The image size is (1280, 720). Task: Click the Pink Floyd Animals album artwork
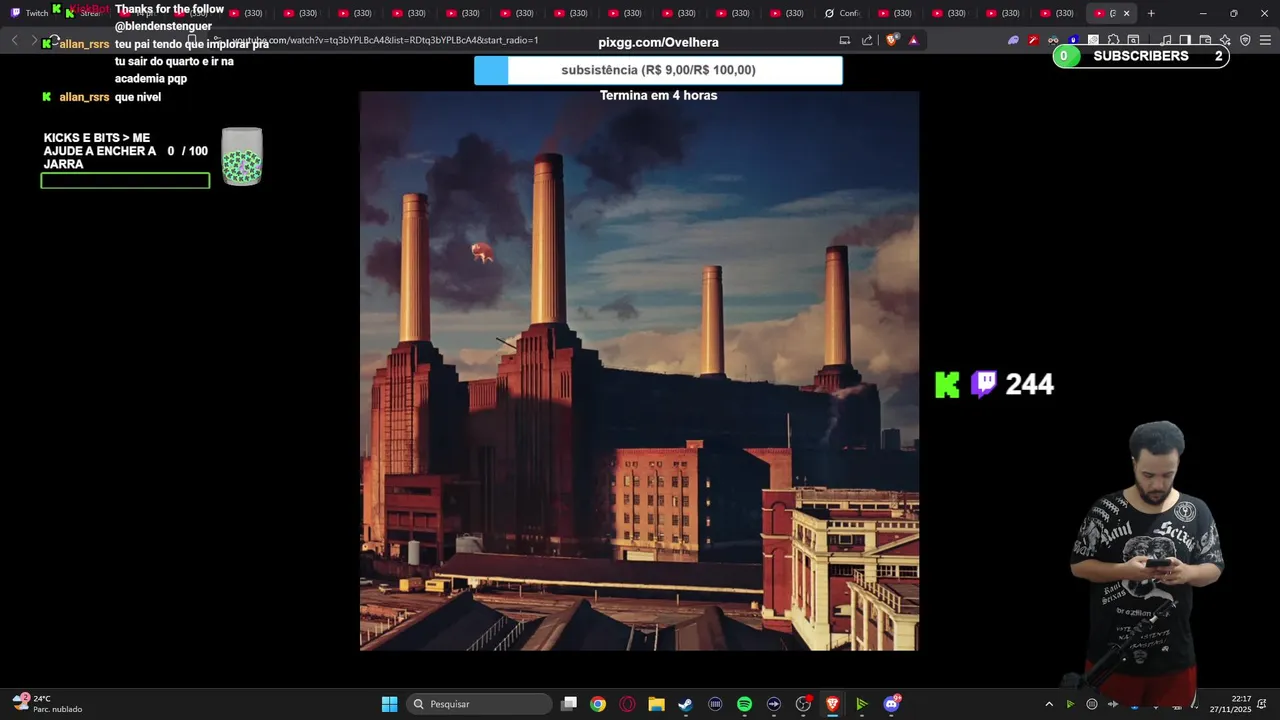639,371
